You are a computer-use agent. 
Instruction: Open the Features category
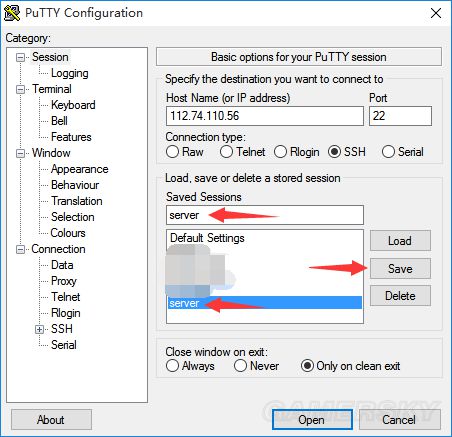(x=71, y=137)
